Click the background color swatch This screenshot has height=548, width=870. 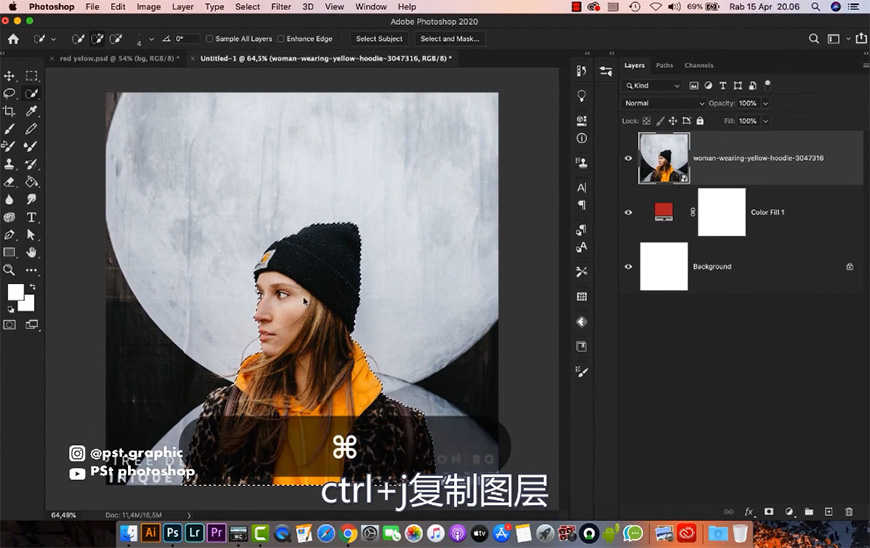click(x=28, y=305)
